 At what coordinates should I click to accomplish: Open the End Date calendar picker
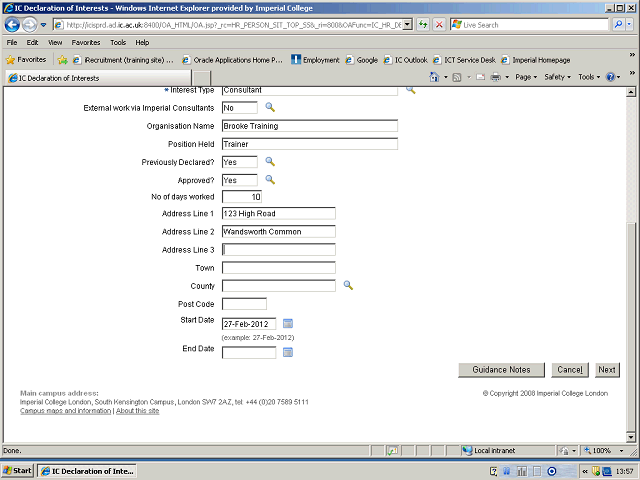[288, 352]
